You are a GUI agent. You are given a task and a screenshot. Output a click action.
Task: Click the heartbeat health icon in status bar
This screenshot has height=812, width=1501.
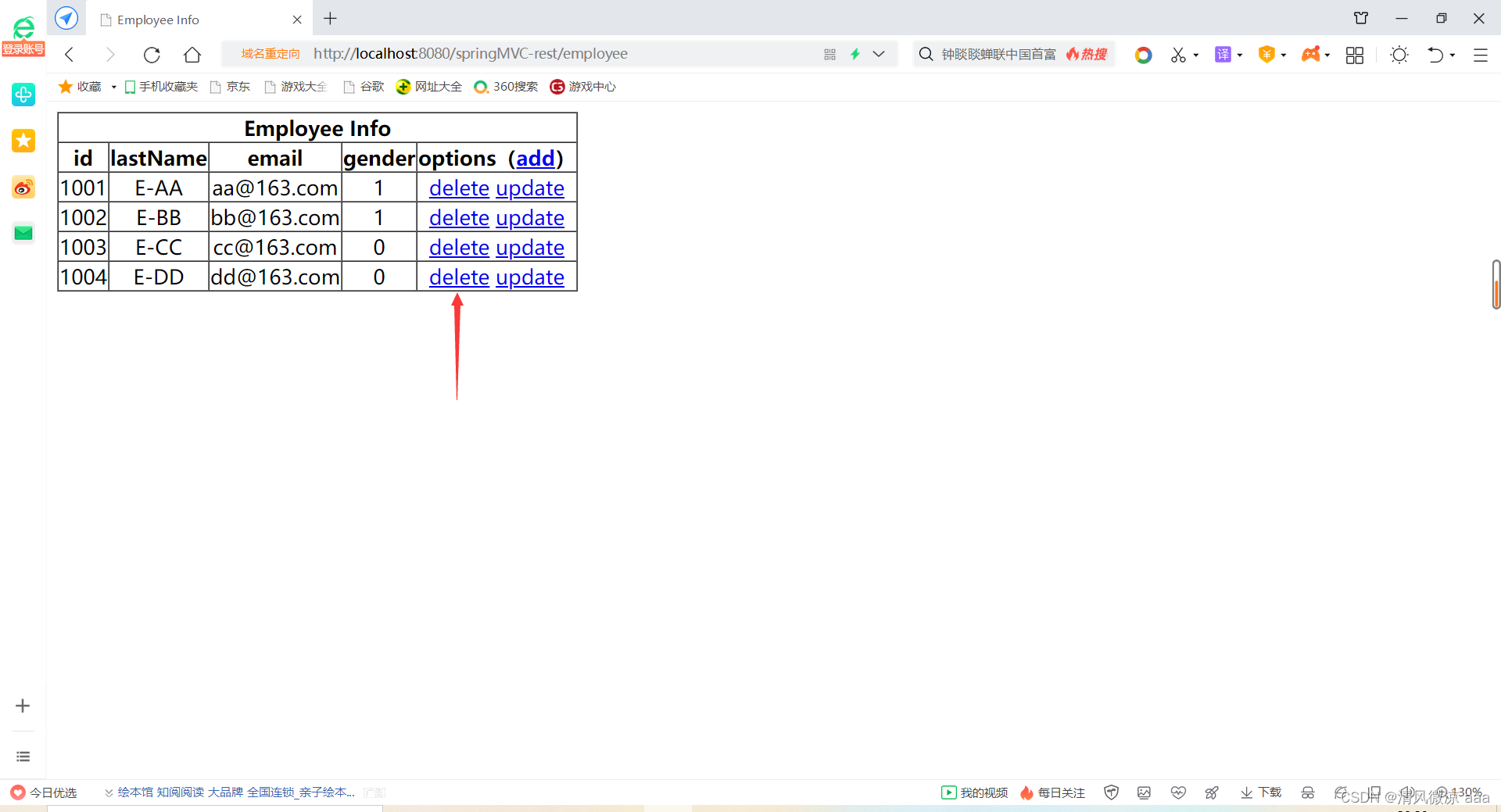click(x=1178, y=792)
